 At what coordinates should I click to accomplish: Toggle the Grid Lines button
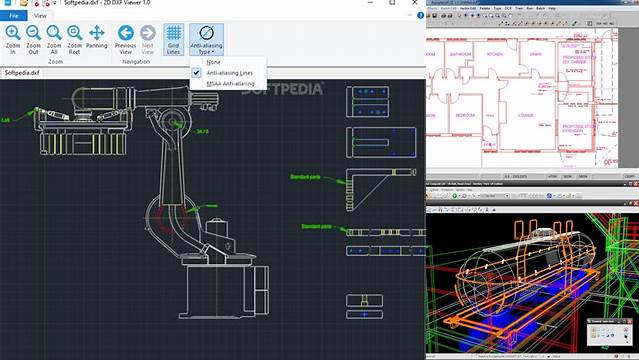coord(173,40)
